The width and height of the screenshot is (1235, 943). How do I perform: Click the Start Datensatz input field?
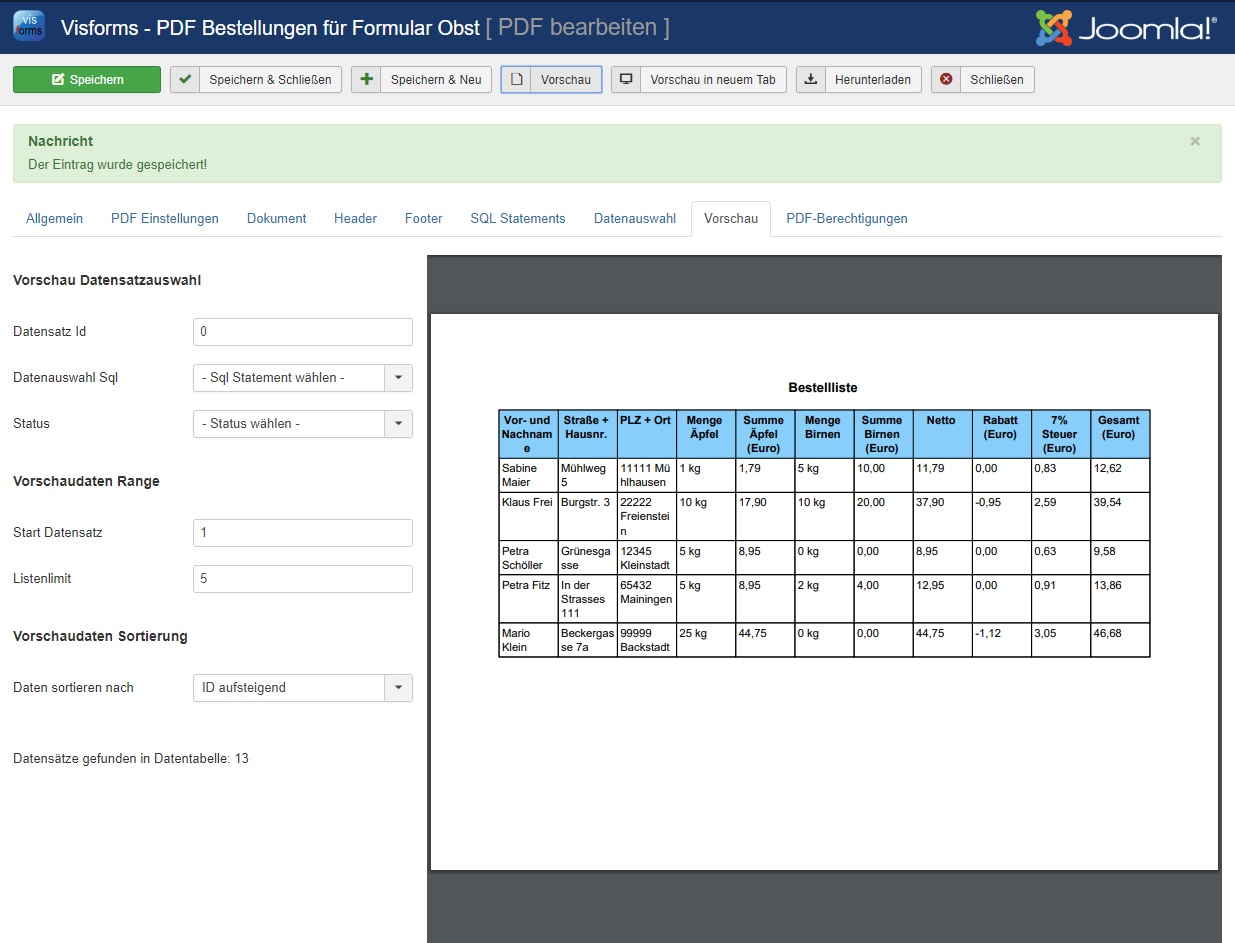pyautogui.click(x=302, y=533)
